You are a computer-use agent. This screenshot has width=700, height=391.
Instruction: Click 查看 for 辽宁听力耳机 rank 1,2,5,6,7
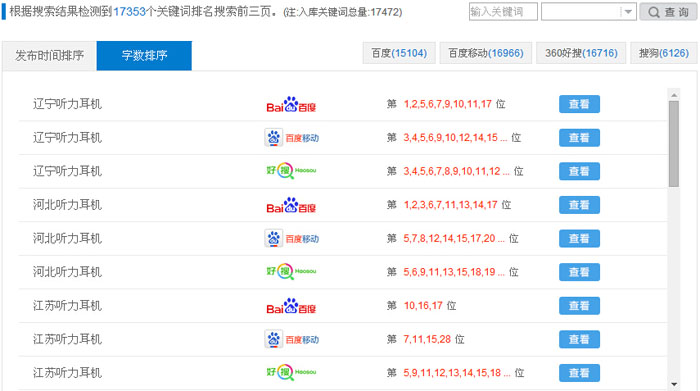pyautogui.click(x=579, y=104)
